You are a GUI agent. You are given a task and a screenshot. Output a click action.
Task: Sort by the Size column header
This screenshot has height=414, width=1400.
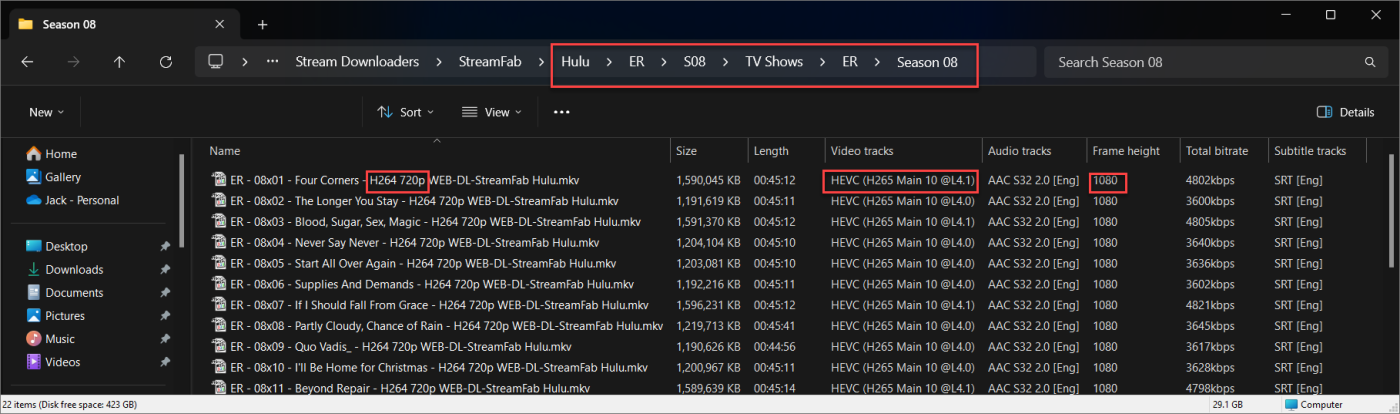click(x=687, y=151)
